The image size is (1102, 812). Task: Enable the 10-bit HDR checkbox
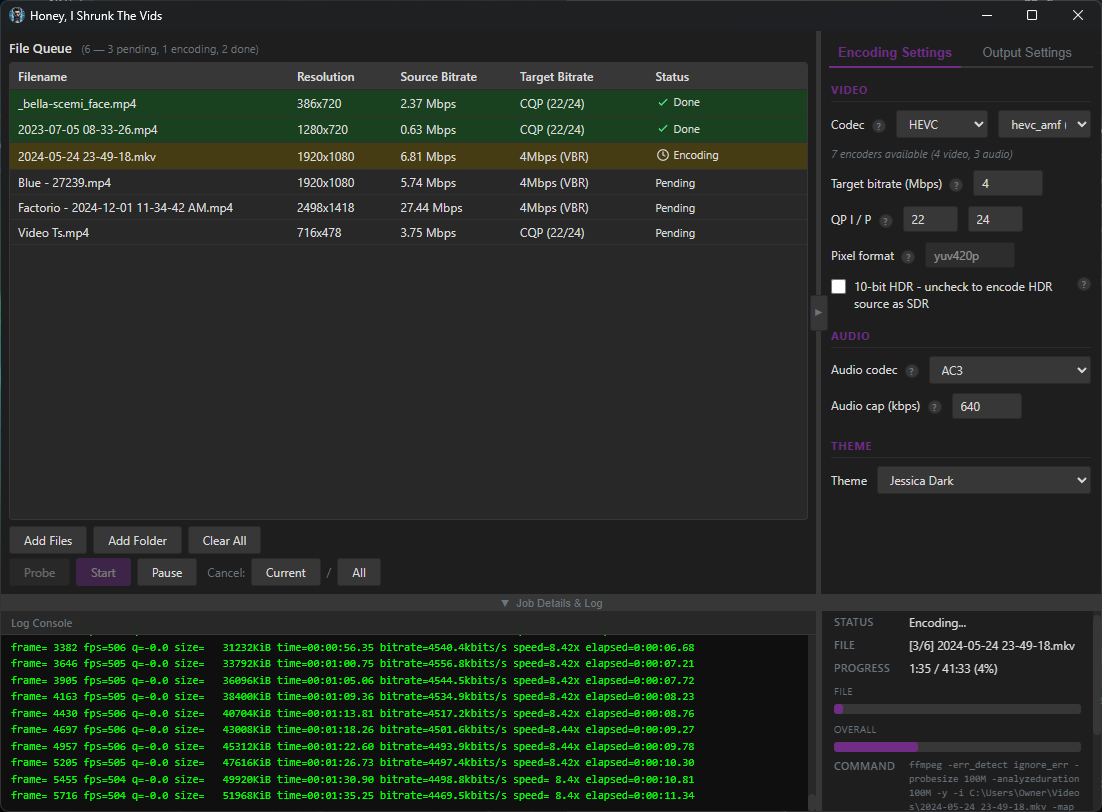click(839, 287)
